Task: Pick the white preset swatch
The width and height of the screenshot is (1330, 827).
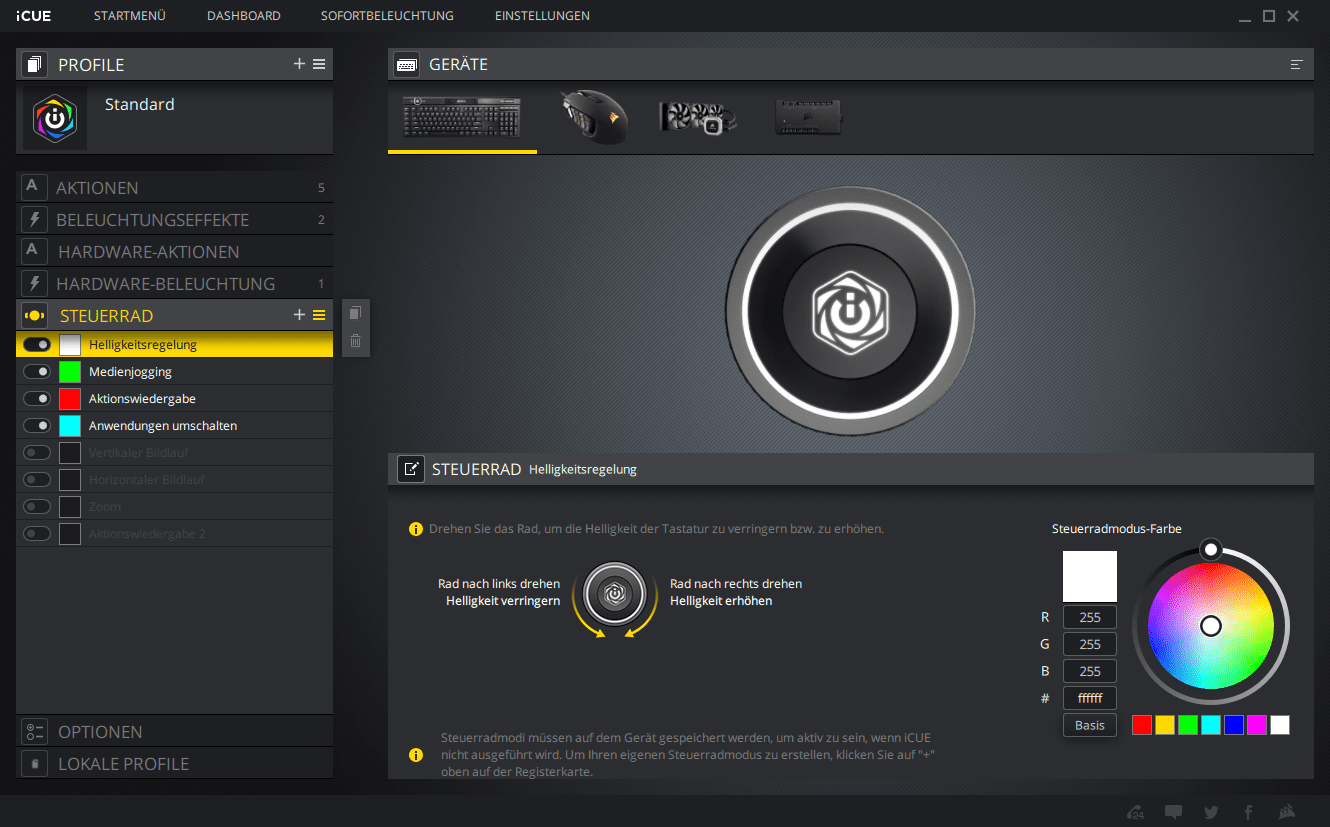Action: coord(1280,725)
